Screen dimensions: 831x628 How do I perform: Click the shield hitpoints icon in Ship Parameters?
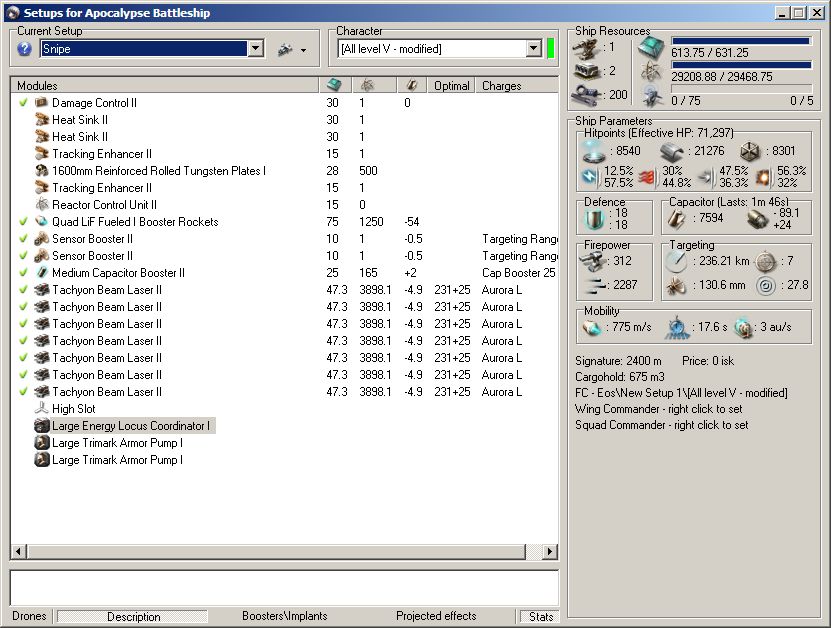593,150
